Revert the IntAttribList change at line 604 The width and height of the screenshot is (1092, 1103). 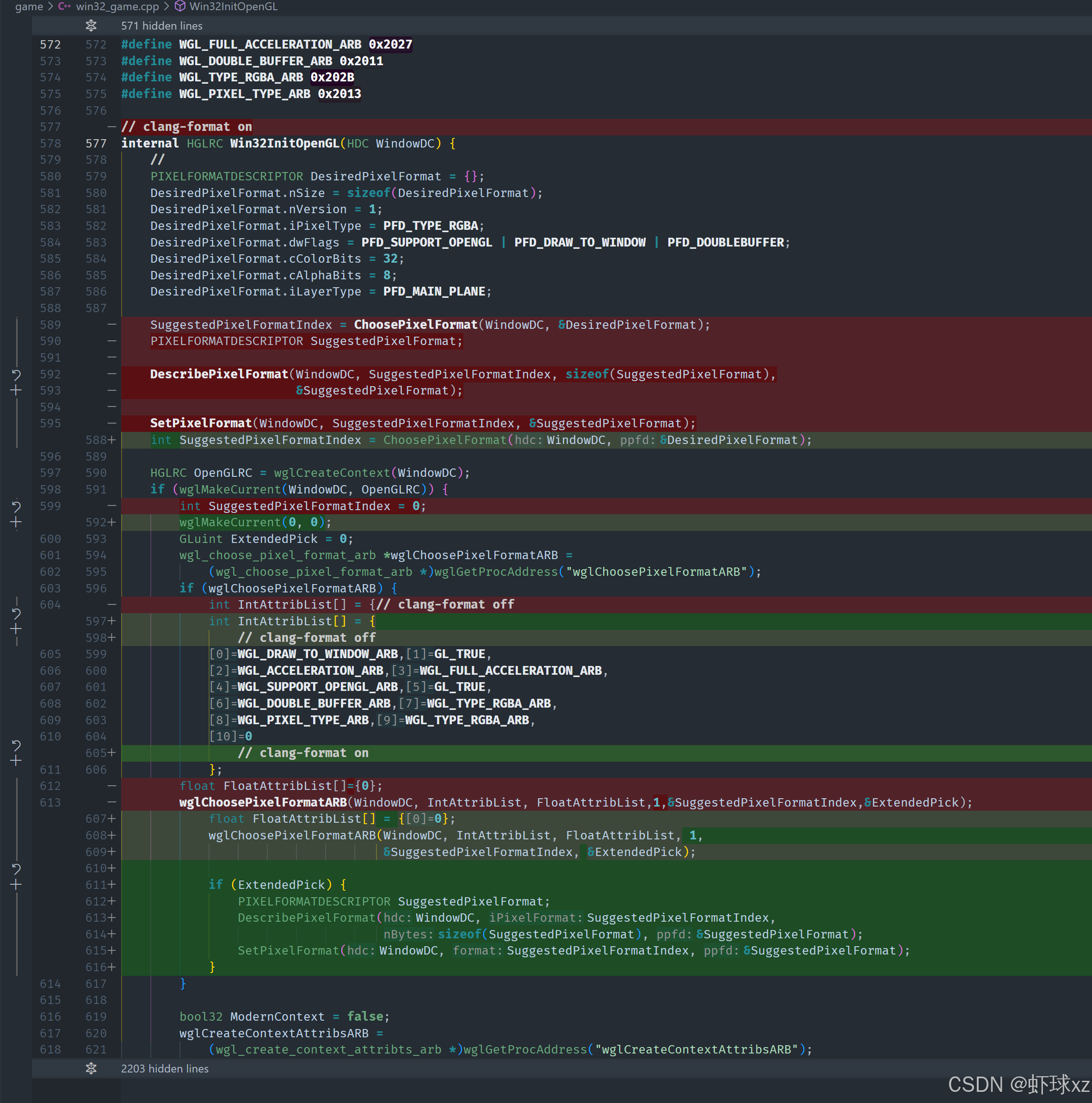[x=16, y=614]
